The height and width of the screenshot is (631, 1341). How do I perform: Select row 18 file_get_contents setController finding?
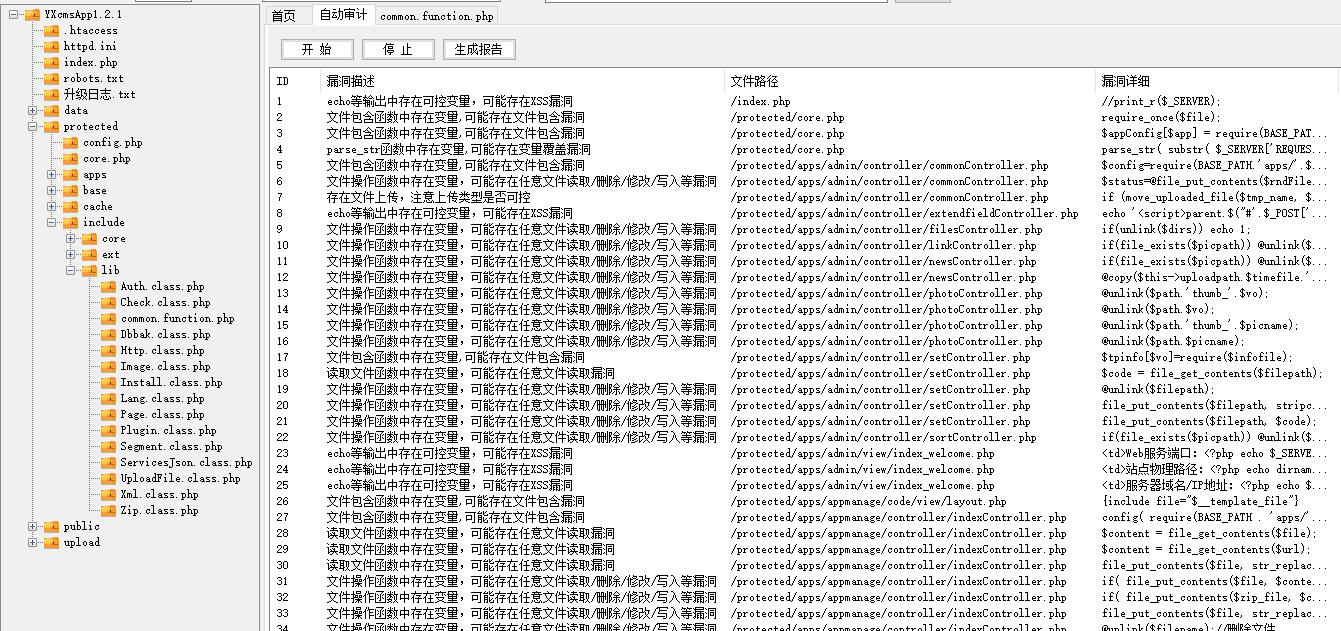[805, 373]
